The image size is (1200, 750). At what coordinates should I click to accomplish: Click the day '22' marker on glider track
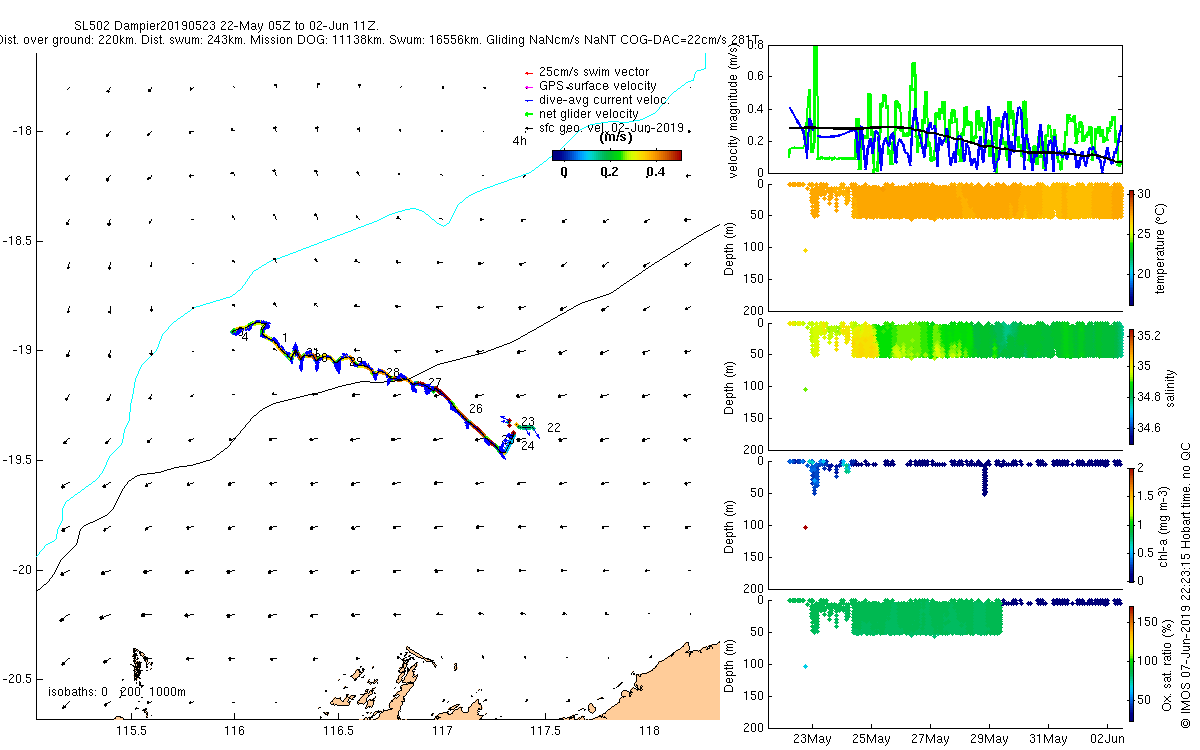[x=553, y=428]
